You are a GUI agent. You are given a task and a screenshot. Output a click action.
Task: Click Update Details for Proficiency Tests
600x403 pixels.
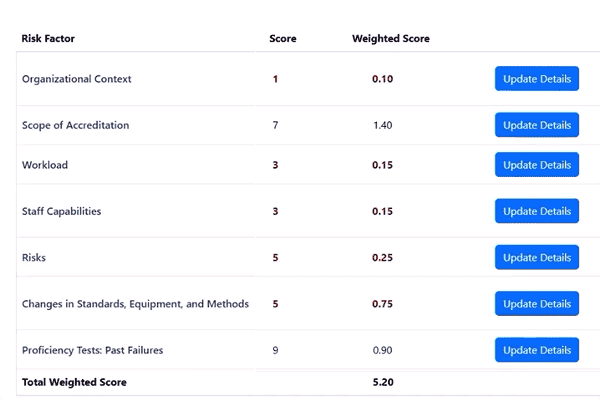click(x=537, y=350)
